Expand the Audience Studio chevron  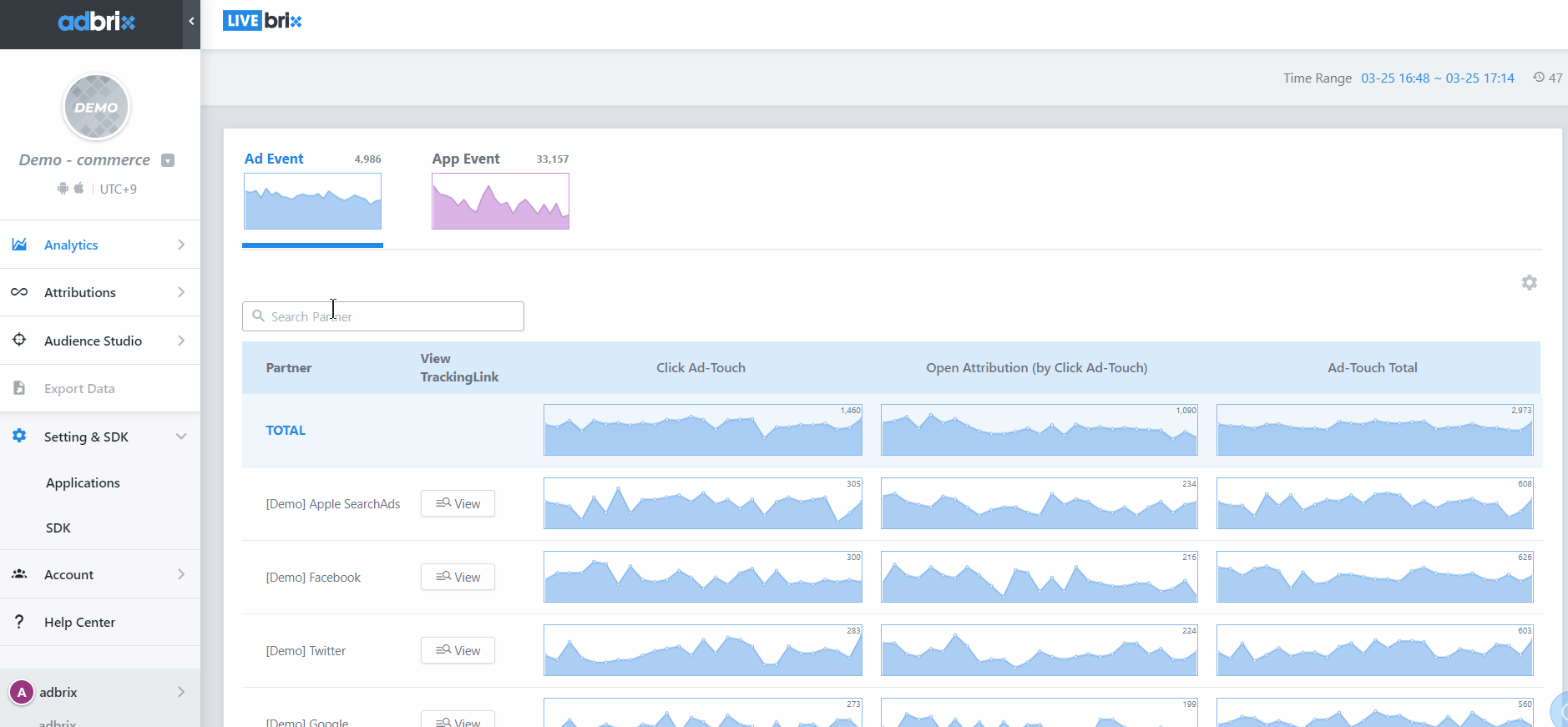point(181,341)
